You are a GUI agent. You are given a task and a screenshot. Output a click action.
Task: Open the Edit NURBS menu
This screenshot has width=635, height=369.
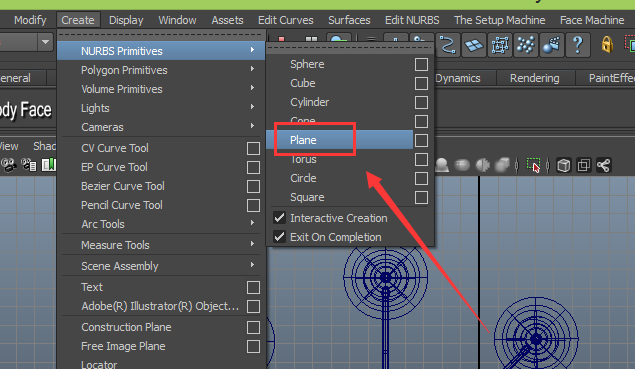tap(412, 20)
